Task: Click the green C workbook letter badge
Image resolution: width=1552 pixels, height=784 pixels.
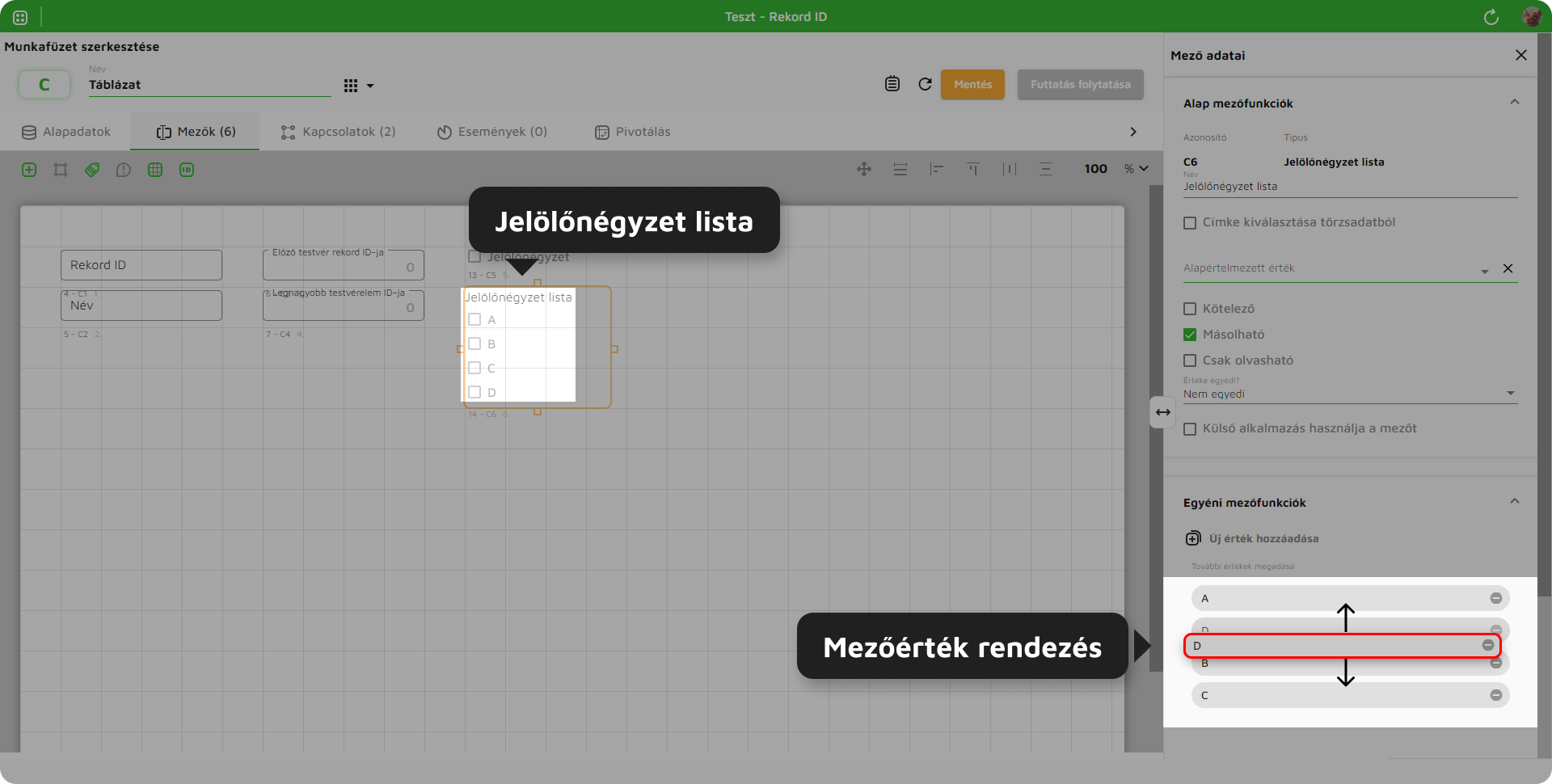Action: pyautogui.click(x=44, y=84)
